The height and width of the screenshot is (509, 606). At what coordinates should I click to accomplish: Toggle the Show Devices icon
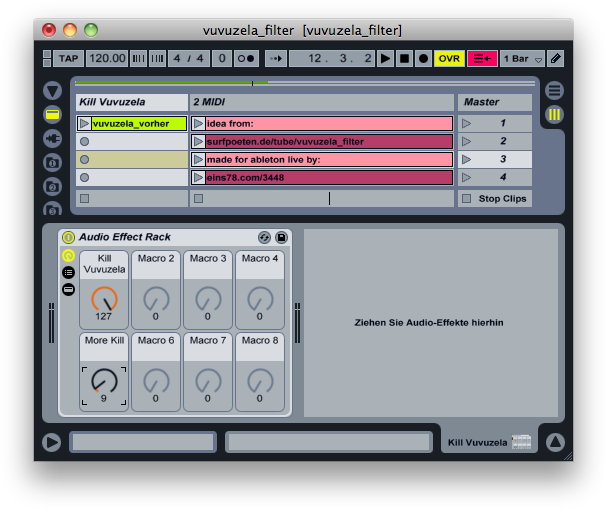[x=68, y=289]
